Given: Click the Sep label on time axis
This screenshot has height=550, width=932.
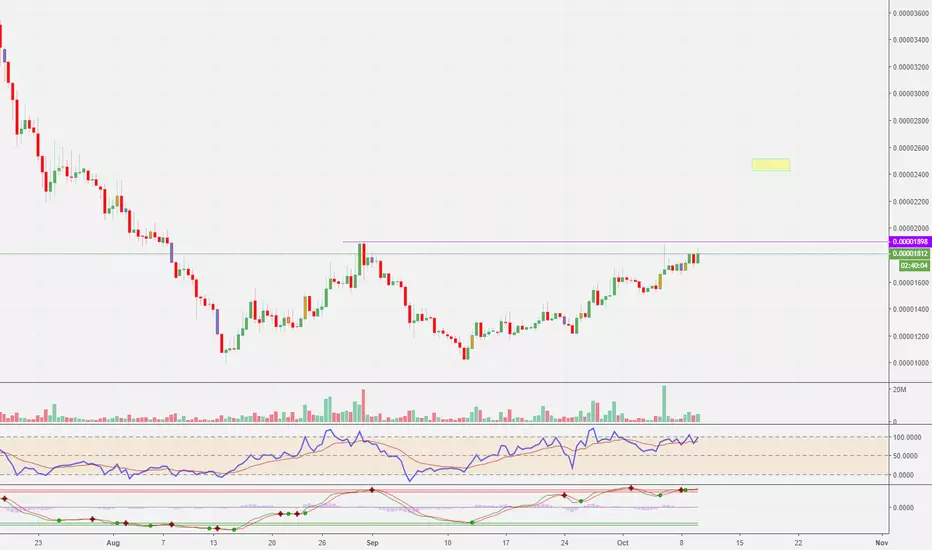Looking at the screenshot, I should [x=372, y=543].
